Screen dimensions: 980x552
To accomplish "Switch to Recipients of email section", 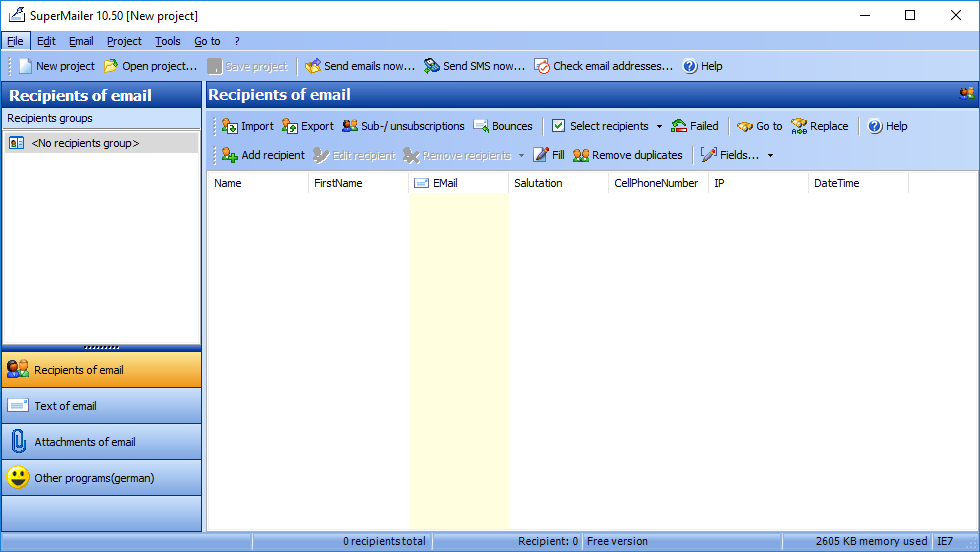I will pyautogui.click(x=102, y=370).
